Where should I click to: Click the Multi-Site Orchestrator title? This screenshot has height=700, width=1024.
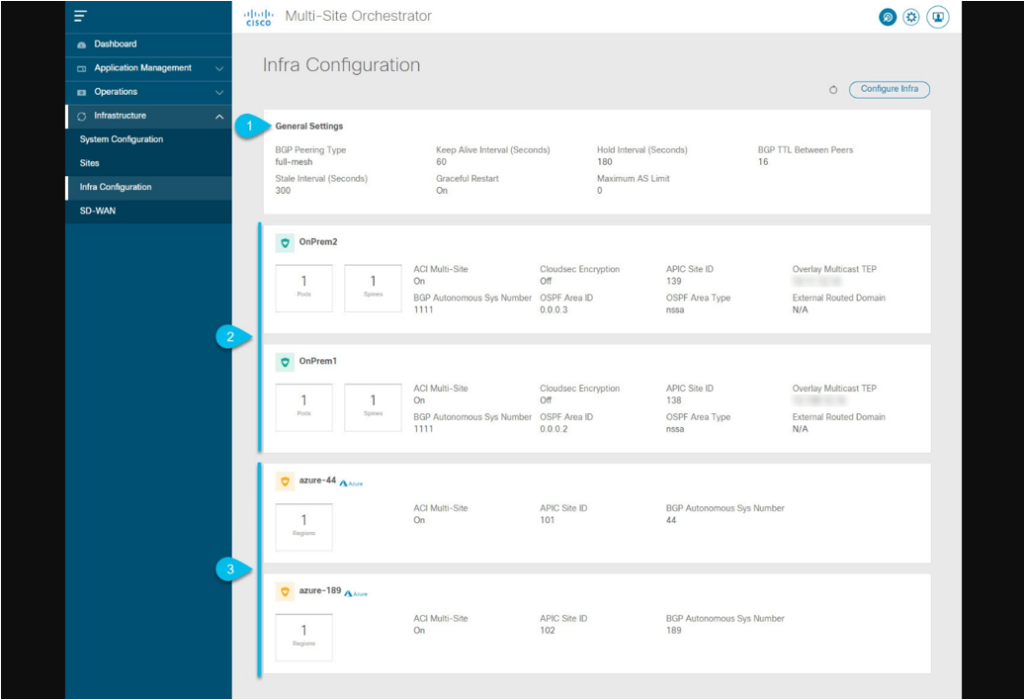coord(359,16)
